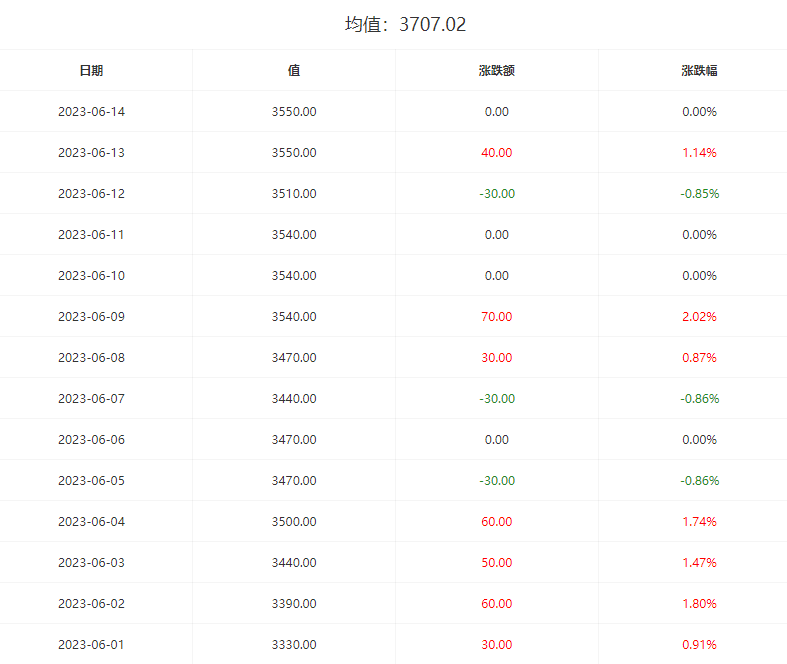
Task: Select the value 3500.00
Action: click(x=294, y=522)
